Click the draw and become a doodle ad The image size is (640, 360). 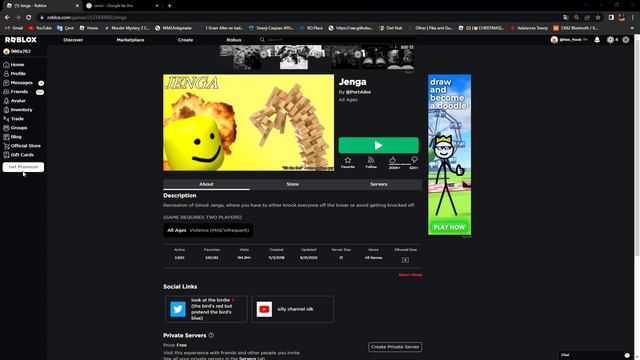[x=449, y=154]
